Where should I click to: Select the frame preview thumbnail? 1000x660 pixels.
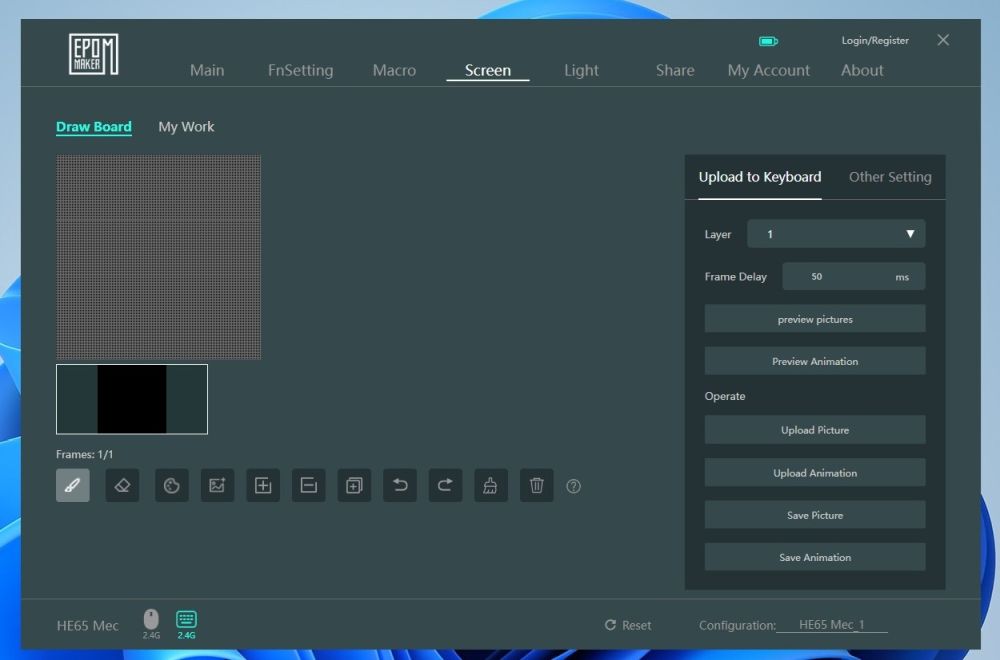pos(132,399)
